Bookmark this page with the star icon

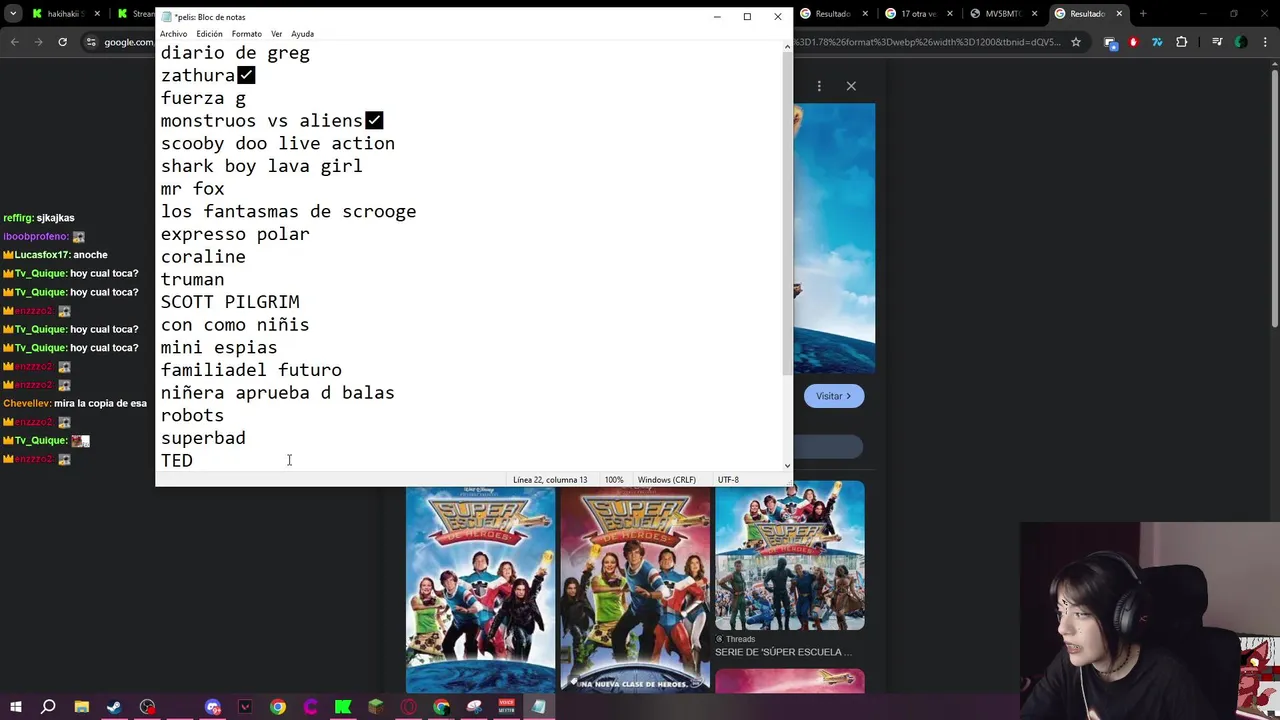(1076, 42)
